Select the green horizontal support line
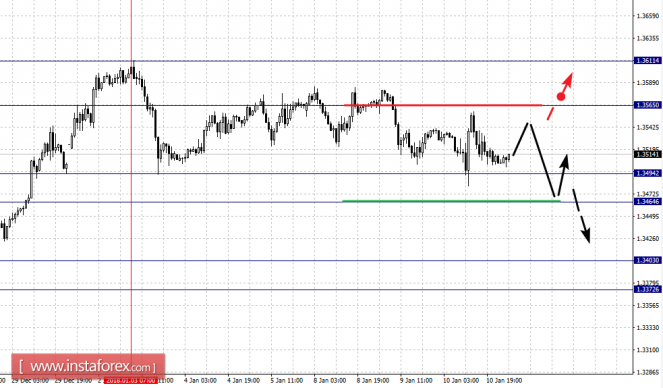Viewport: 663px width, 388px height. coord(452,201)
